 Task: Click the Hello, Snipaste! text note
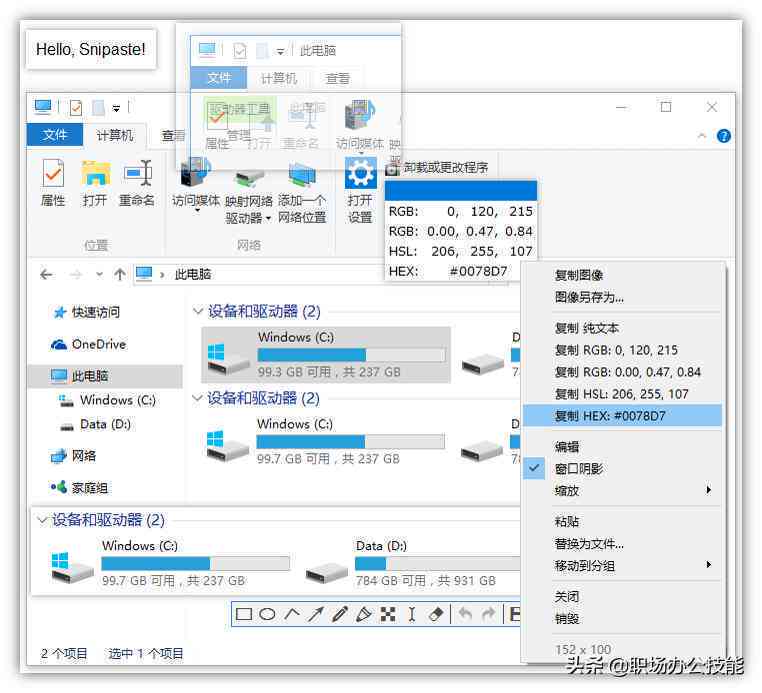pyautogui.click(x=91, y=49)
